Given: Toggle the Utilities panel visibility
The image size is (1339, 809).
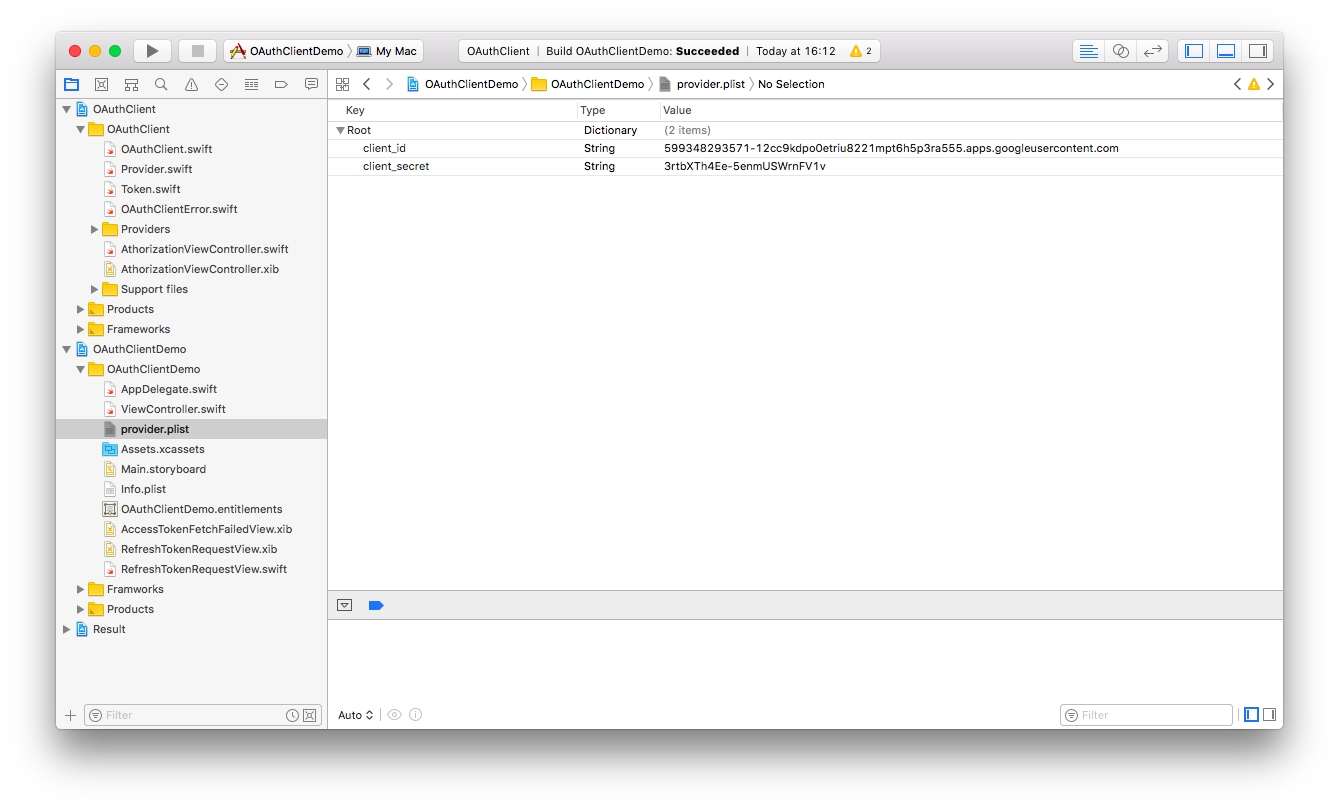Looking at the screenshot, I should [x=1258, y=51].
